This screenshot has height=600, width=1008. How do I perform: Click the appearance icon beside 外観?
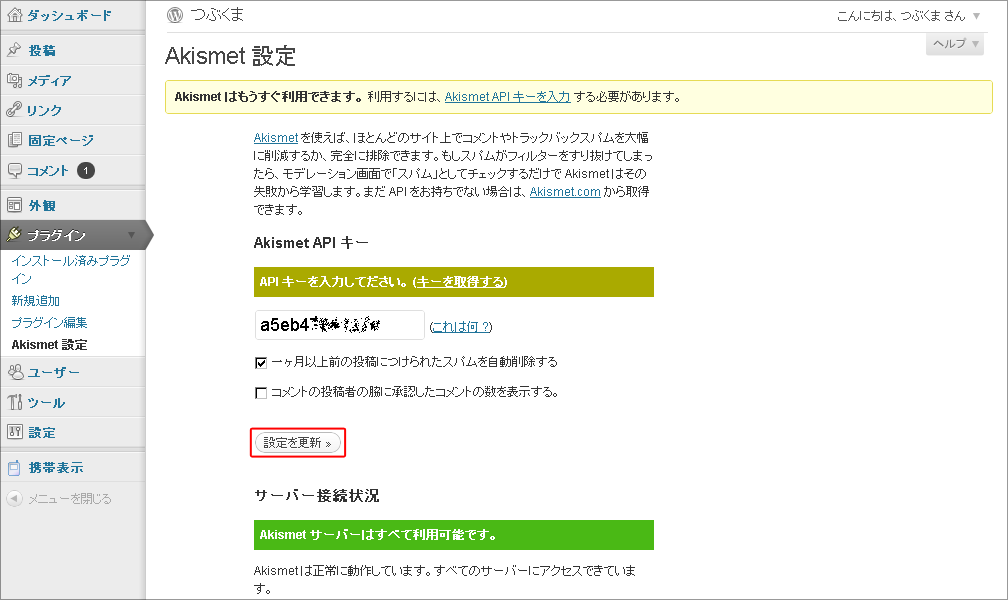click(x=14, y=205)
